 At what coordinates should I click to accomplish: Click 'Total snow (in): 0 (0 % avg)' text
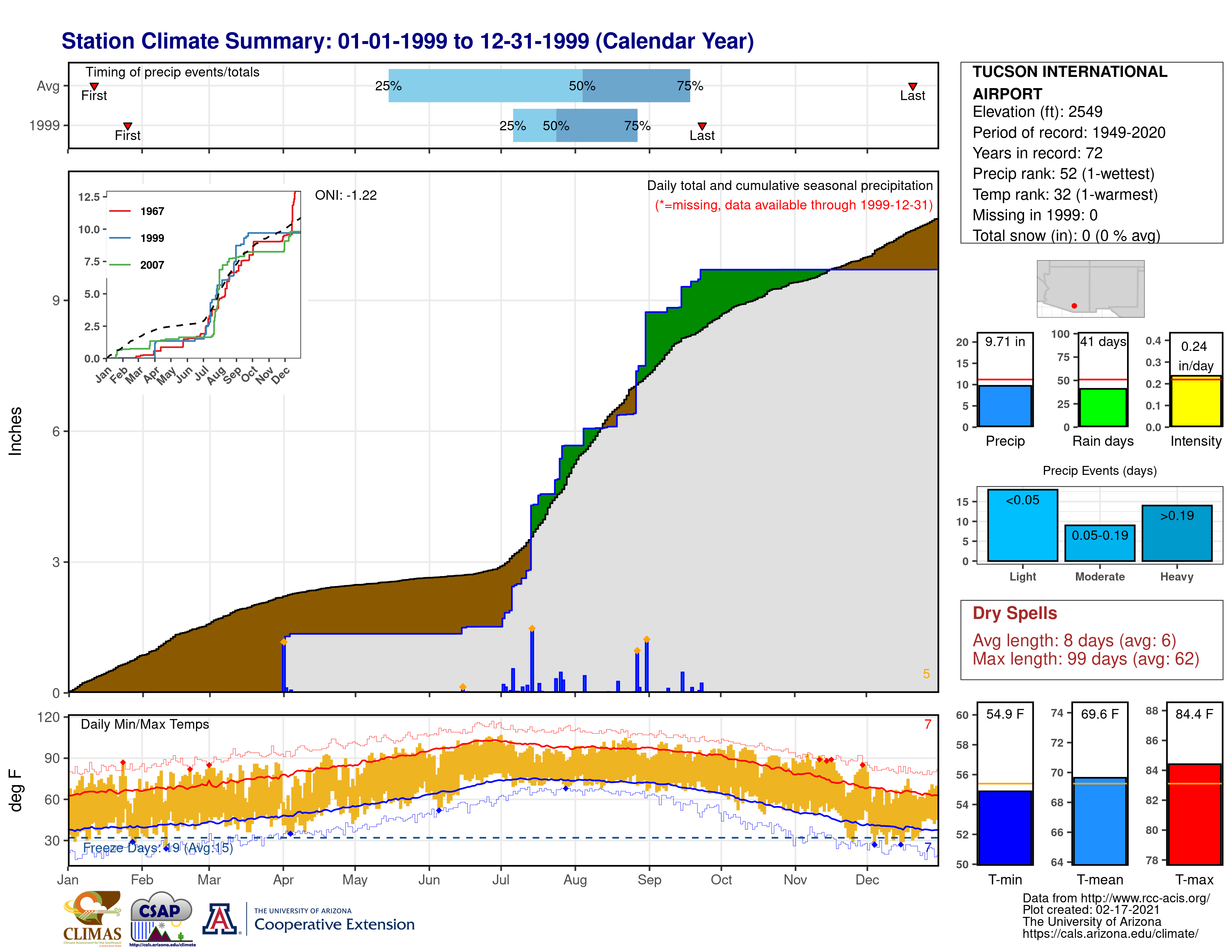[x=1066, y=236]
